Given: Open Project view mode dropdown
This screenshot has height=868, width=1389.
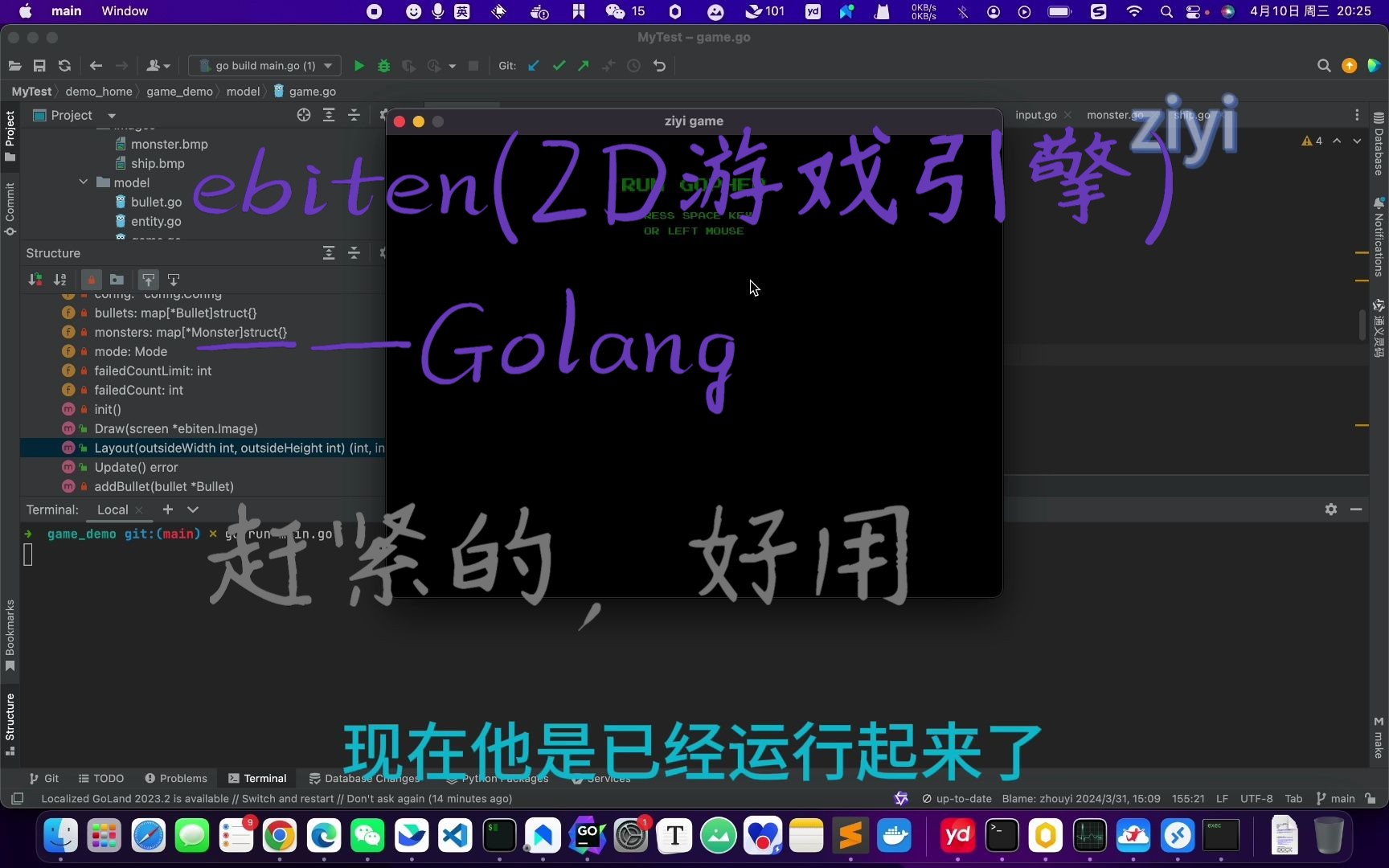Looking at the screenshot, I should 112,115.
